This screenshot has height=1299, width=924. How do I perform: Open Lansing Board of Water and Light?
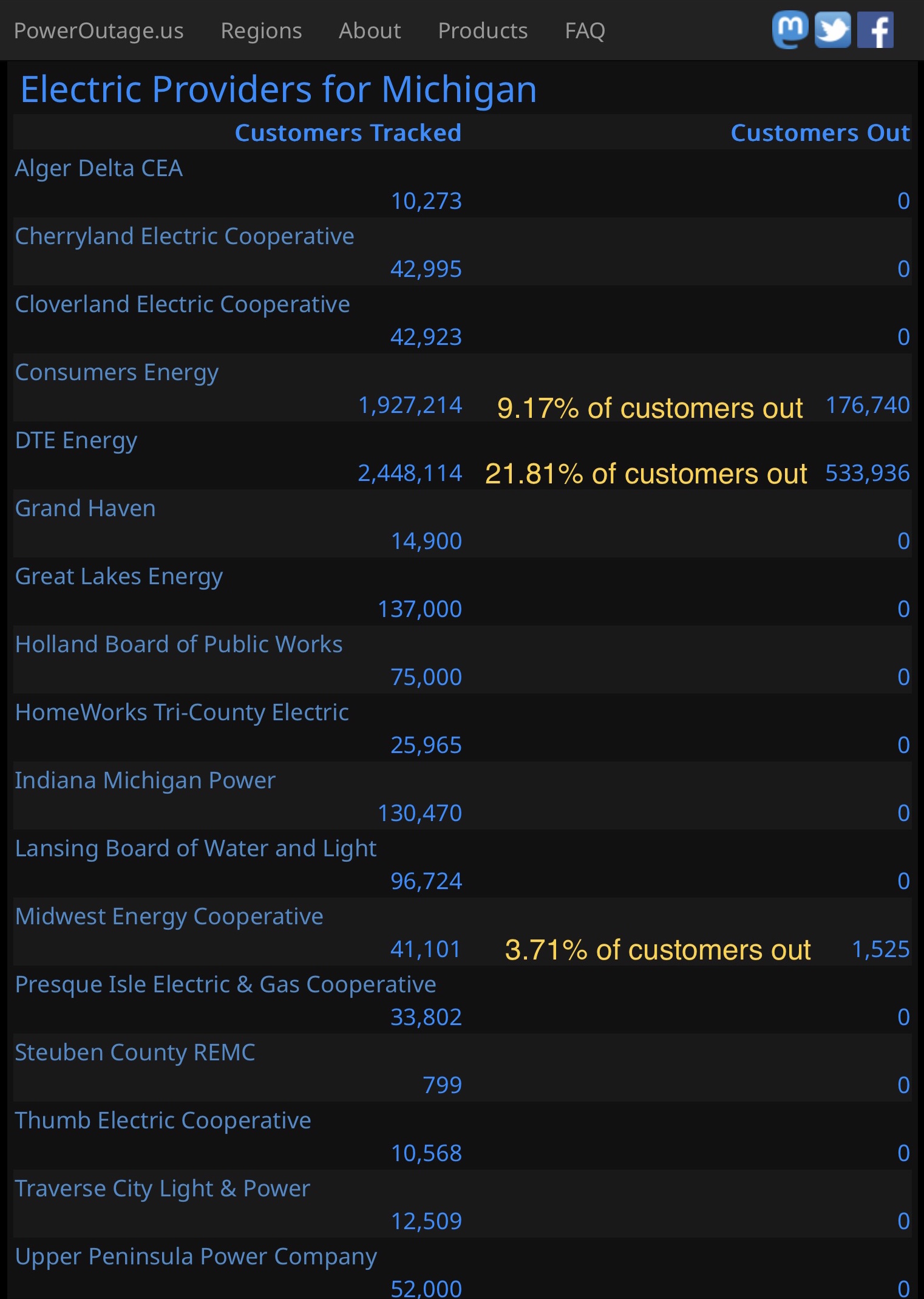195,848
